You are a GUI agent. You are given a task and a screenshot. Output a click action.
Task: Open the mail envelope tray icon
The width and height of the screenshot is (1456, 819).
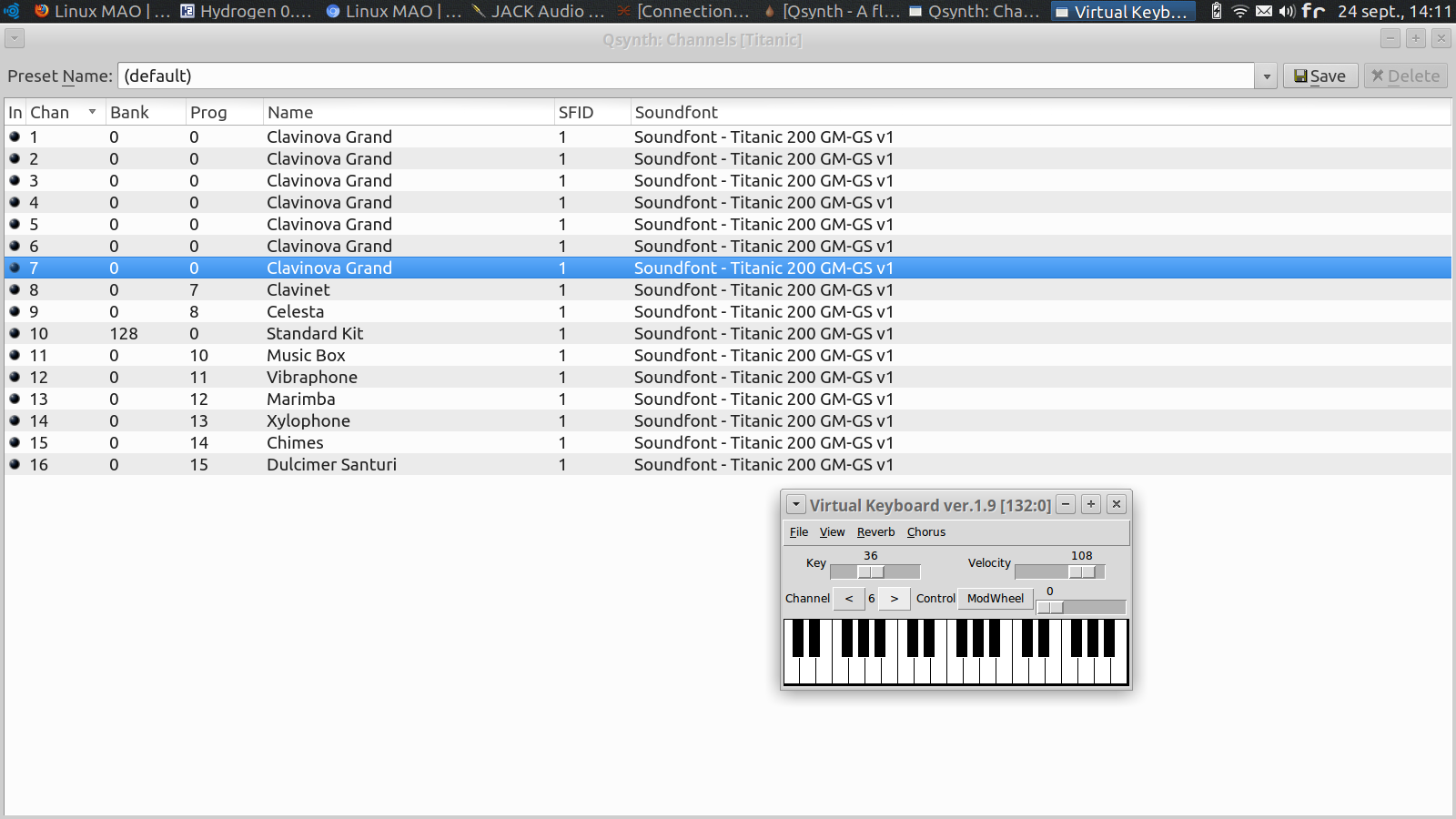click(x=1264, y=11)
